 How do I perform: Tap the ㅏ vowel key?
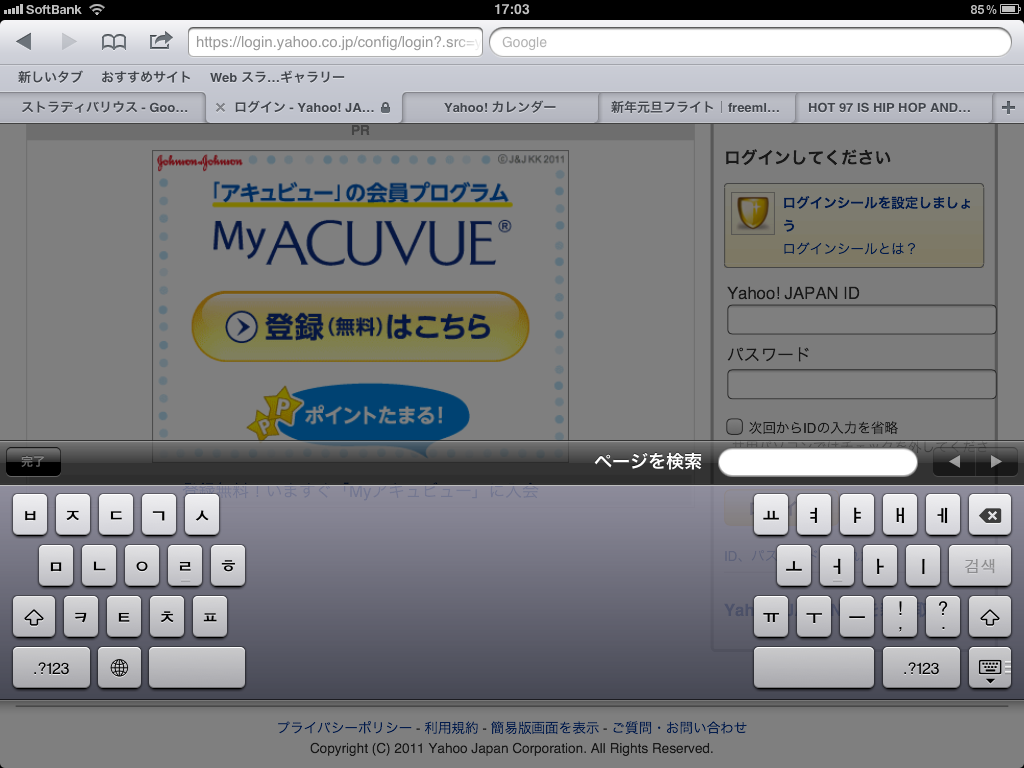pyautogui.click(x=880, y=566)
